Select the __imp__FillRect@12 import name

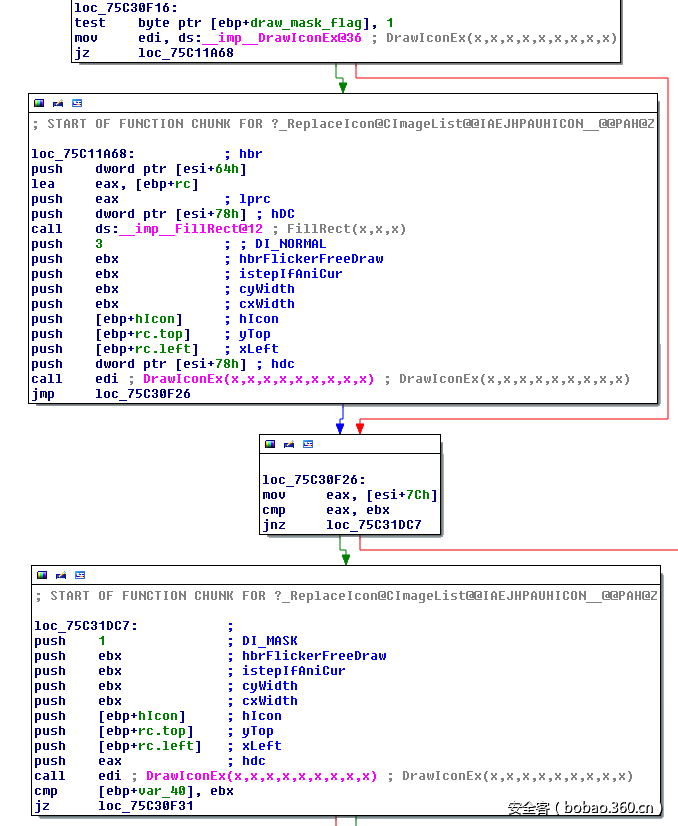(x=192, y=229)
